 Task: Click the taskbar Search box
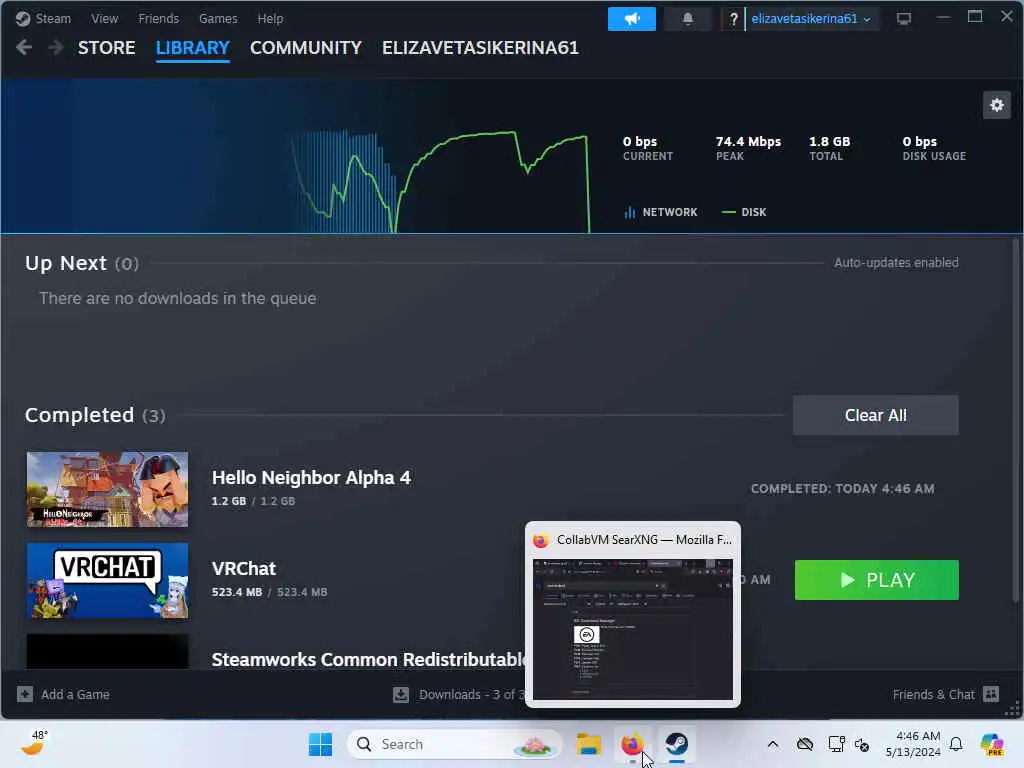click(455, 744)
